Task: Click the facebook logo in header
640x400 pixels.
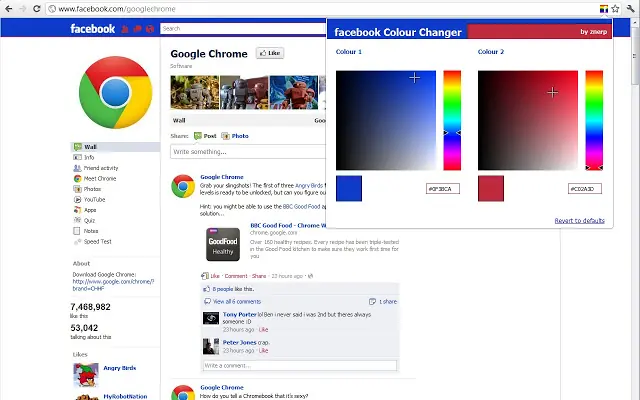Action: point(93,29)
